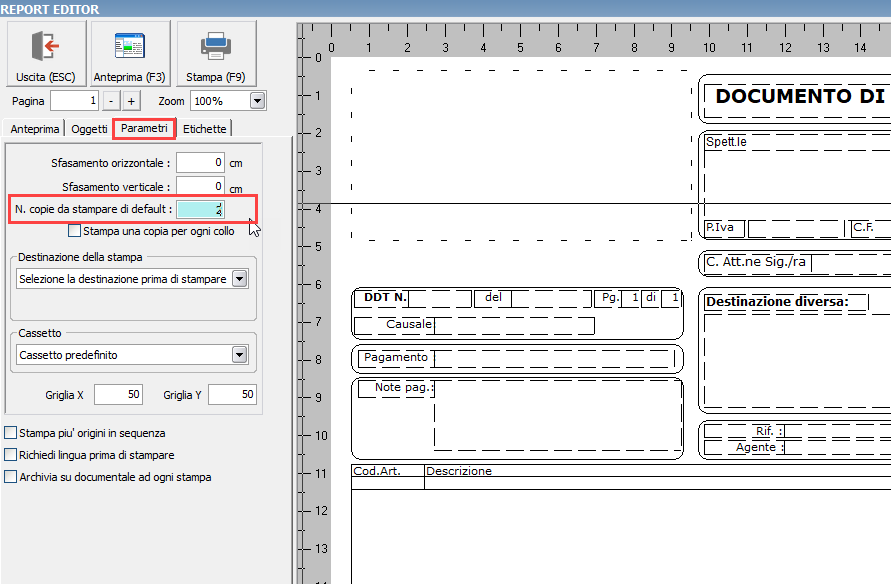Decrease page number with minus button
This screenshot has width=891, height=584.
tap(111, 101)
